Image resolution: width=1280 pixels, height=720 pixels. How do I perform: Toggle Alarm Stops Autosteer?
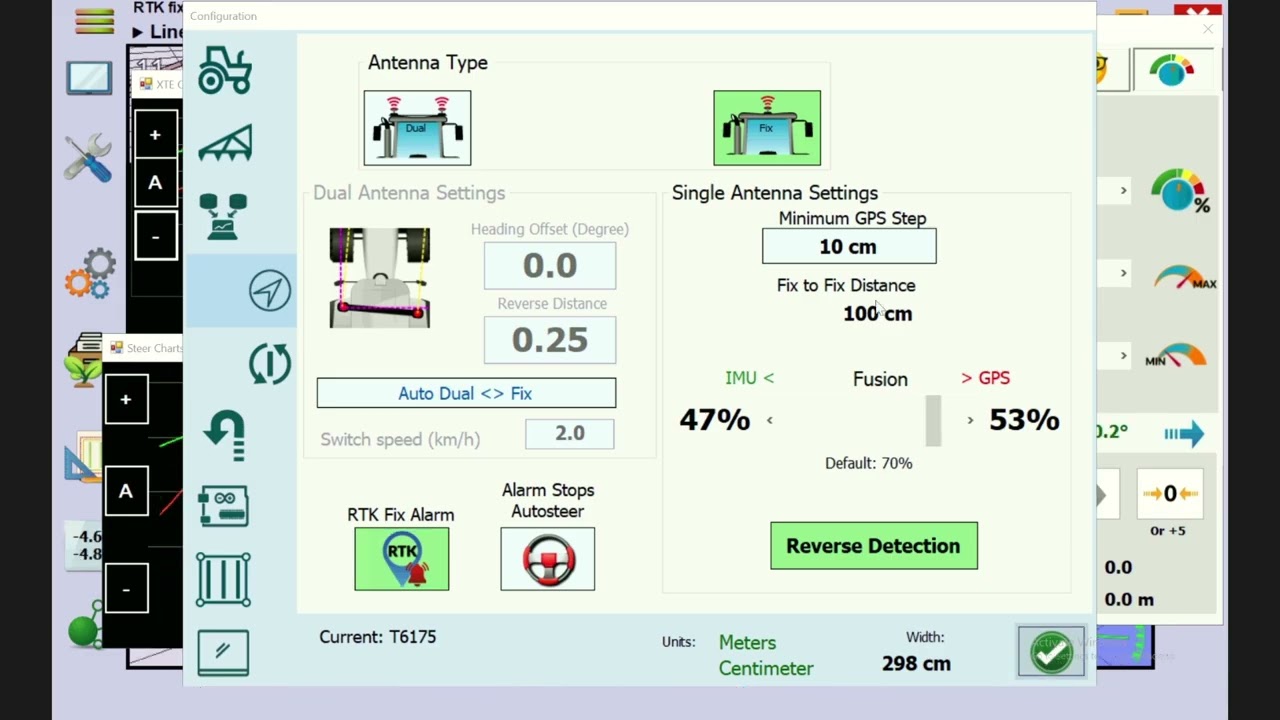[547, 559]
